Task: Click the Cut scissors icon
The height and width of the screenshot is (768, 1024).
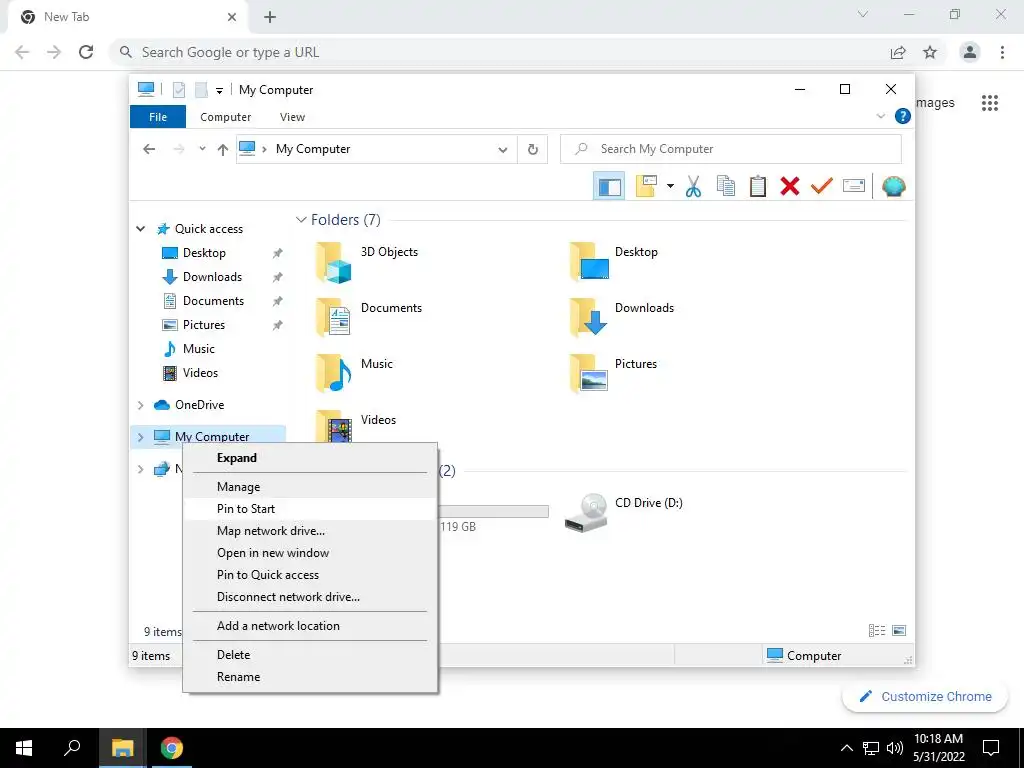Action: pos(693,186)
